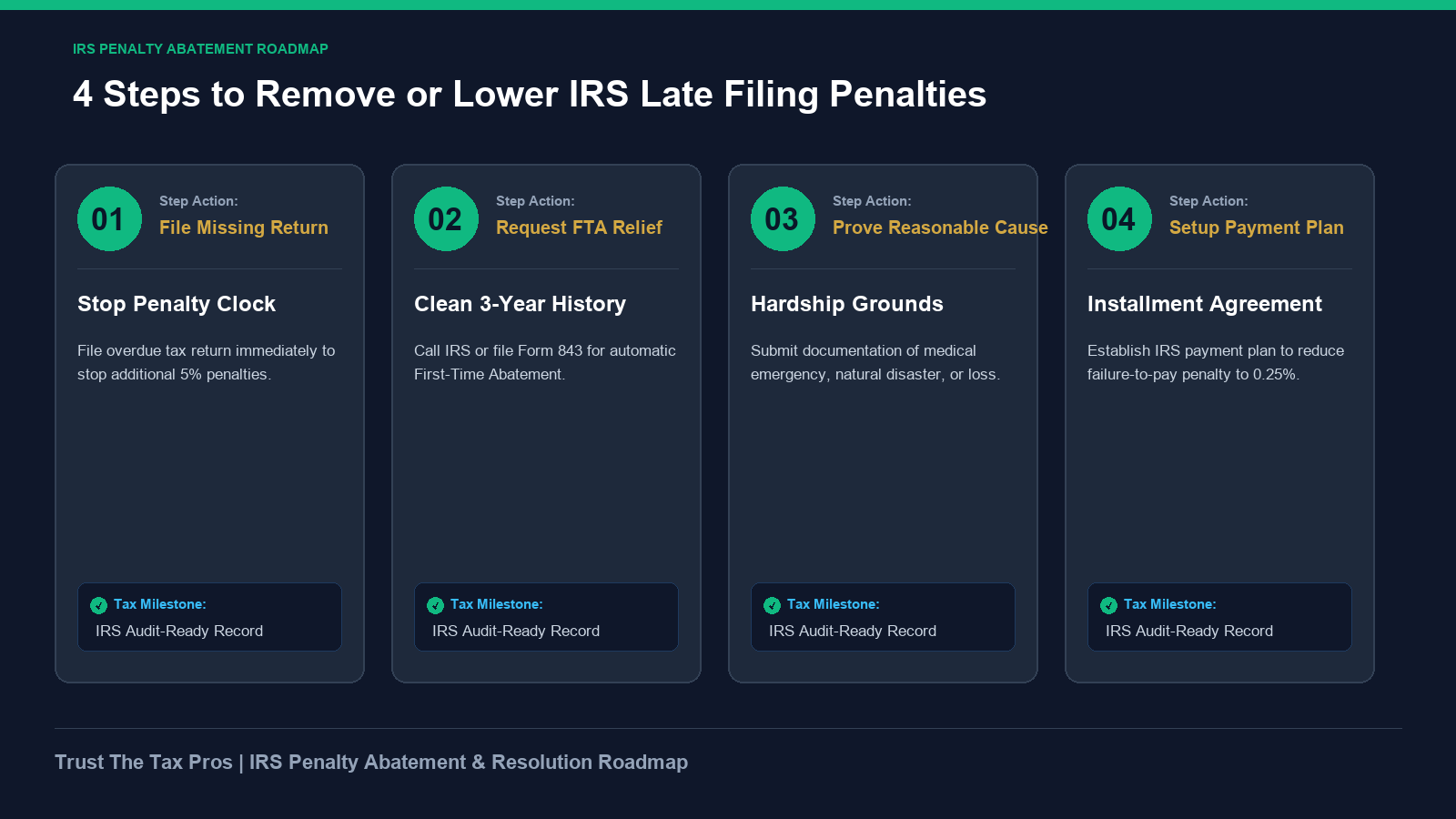Click the checkmark icon in Request FTA Relief card
The width and height of the screenshot is (1456, 819).
click(435, 605)
